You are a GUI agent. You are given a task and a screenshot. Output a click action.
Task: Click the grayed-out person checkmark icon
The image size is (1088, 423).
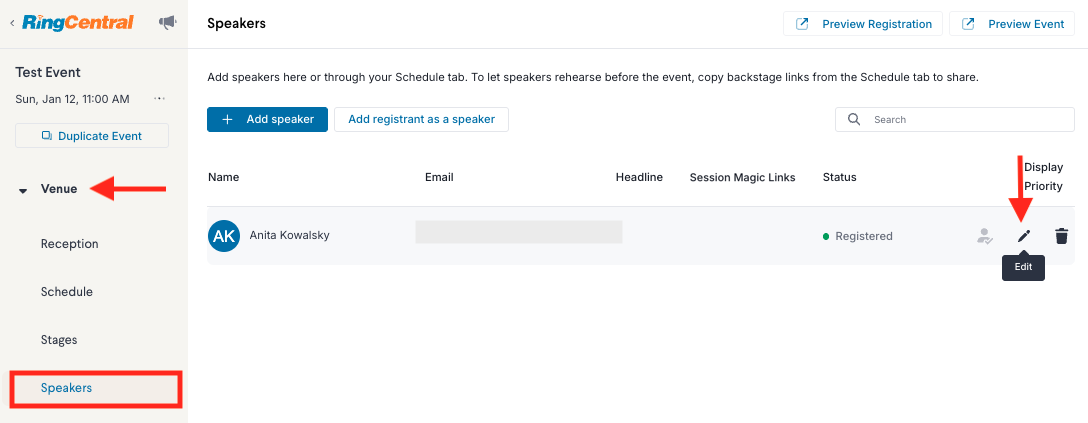984,236
